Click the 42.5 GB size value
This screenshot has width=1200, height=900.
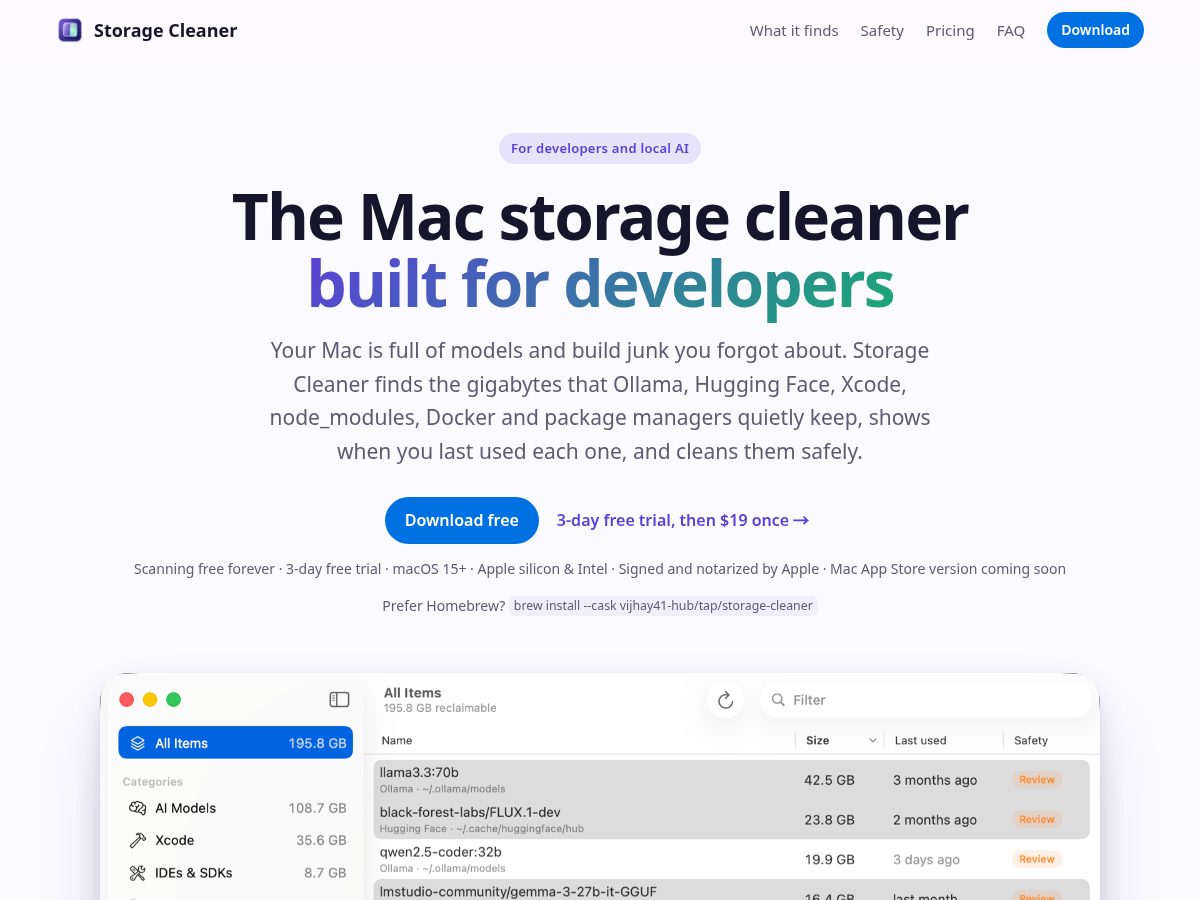829,780
